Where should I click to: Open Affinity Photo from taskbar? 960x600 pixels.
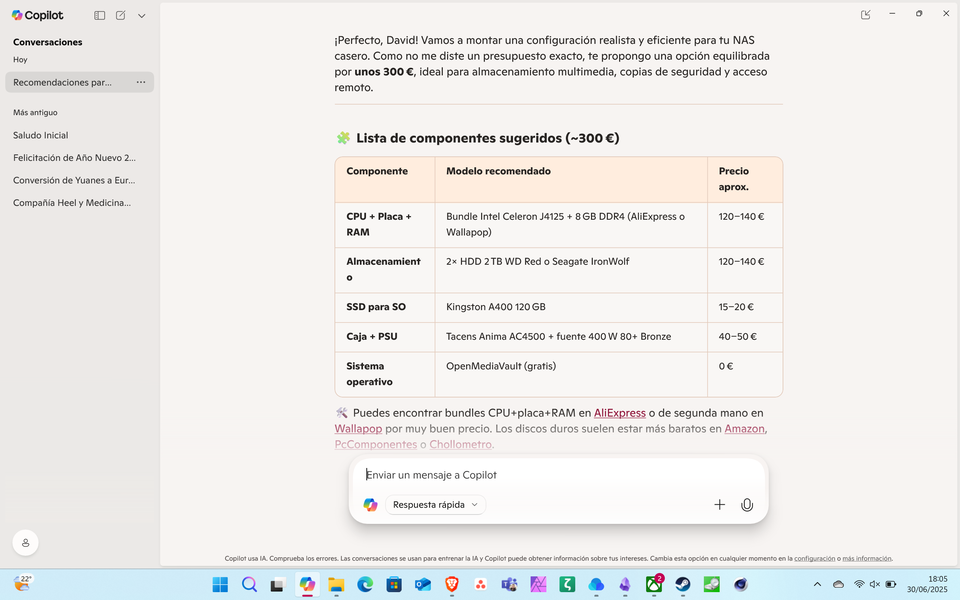point(538,585)
